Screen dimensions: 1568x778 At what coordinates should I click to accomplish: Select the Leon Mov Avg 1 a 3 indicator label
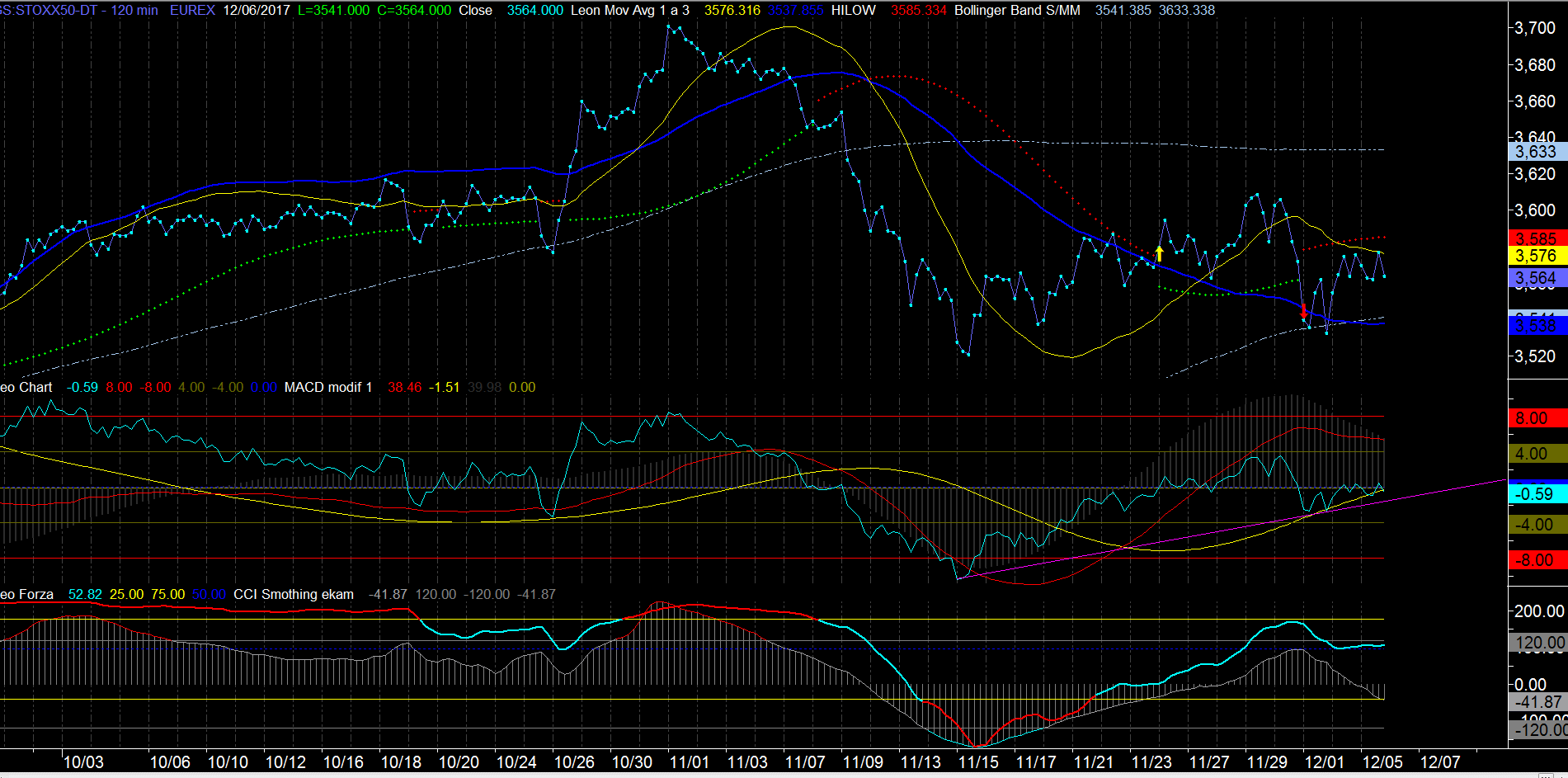(x=630, y=10)
